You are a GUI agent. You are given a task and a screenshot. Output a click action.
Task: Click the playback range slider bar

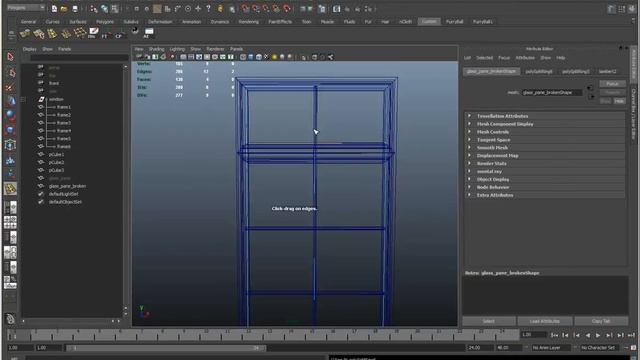[x=166, y=348]
